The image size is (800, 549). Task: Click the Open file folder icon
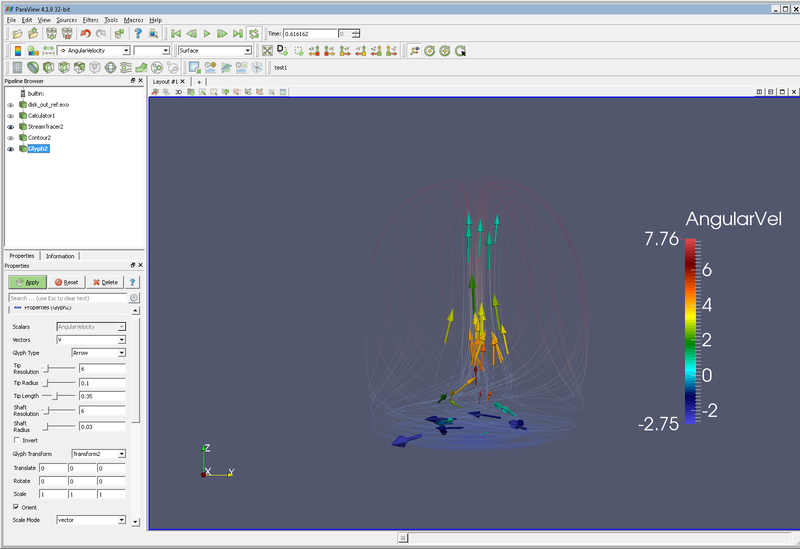click(17, 34)
